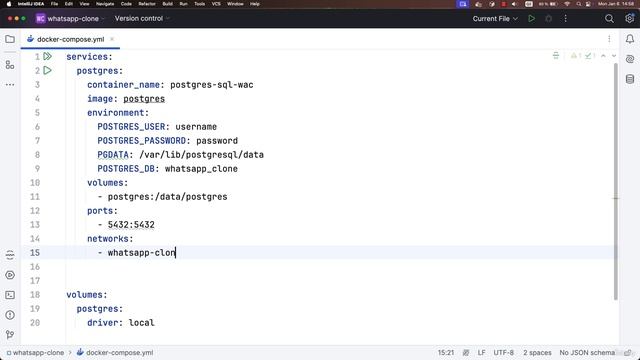Image resolution: width=640 pixels, height=360 pixels.
Task: Go to previous highlighted problem arrow
Action: tap(603, 56)
